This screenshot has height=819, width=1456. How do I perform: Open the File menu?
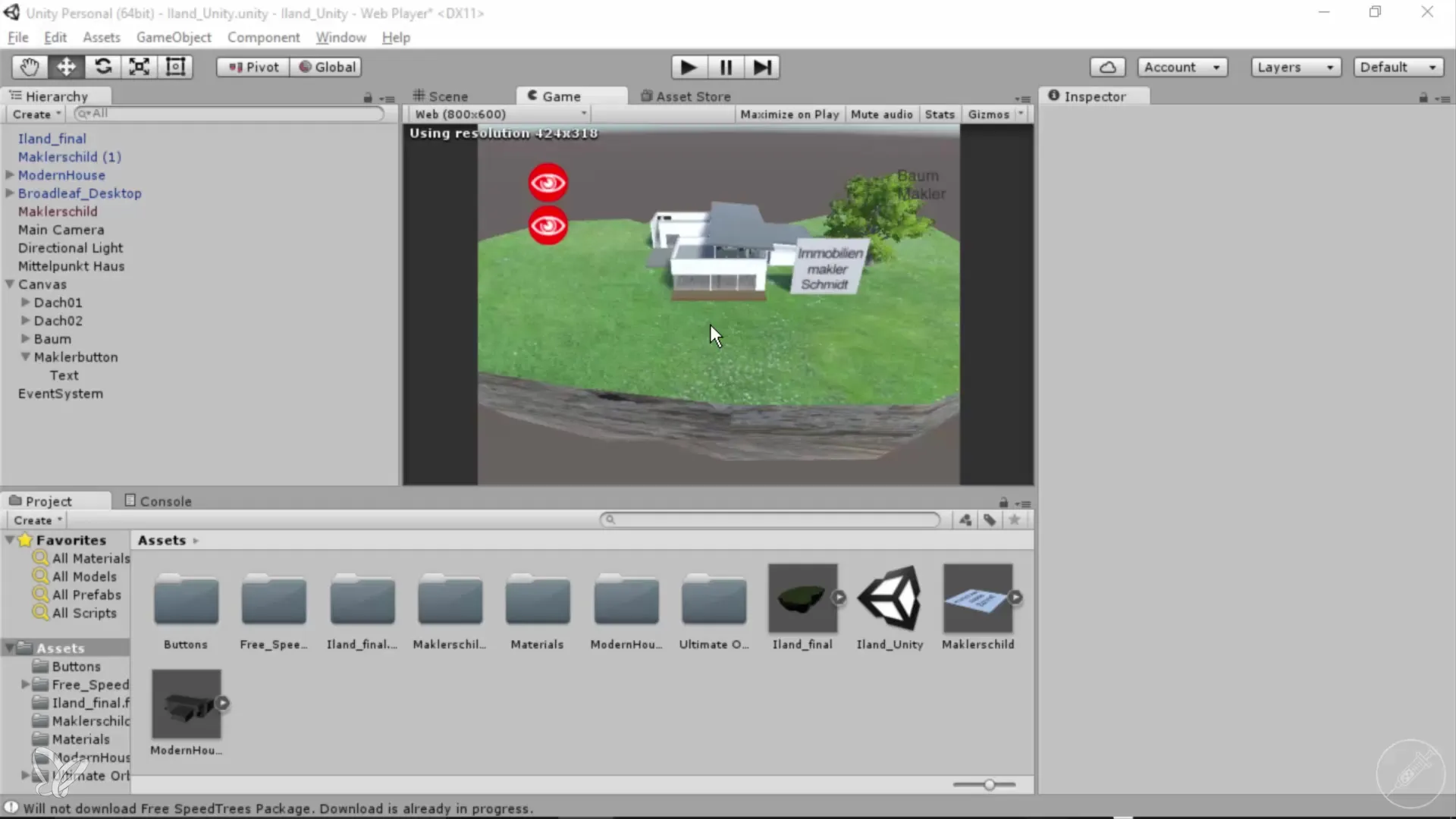tap(17, 37)
